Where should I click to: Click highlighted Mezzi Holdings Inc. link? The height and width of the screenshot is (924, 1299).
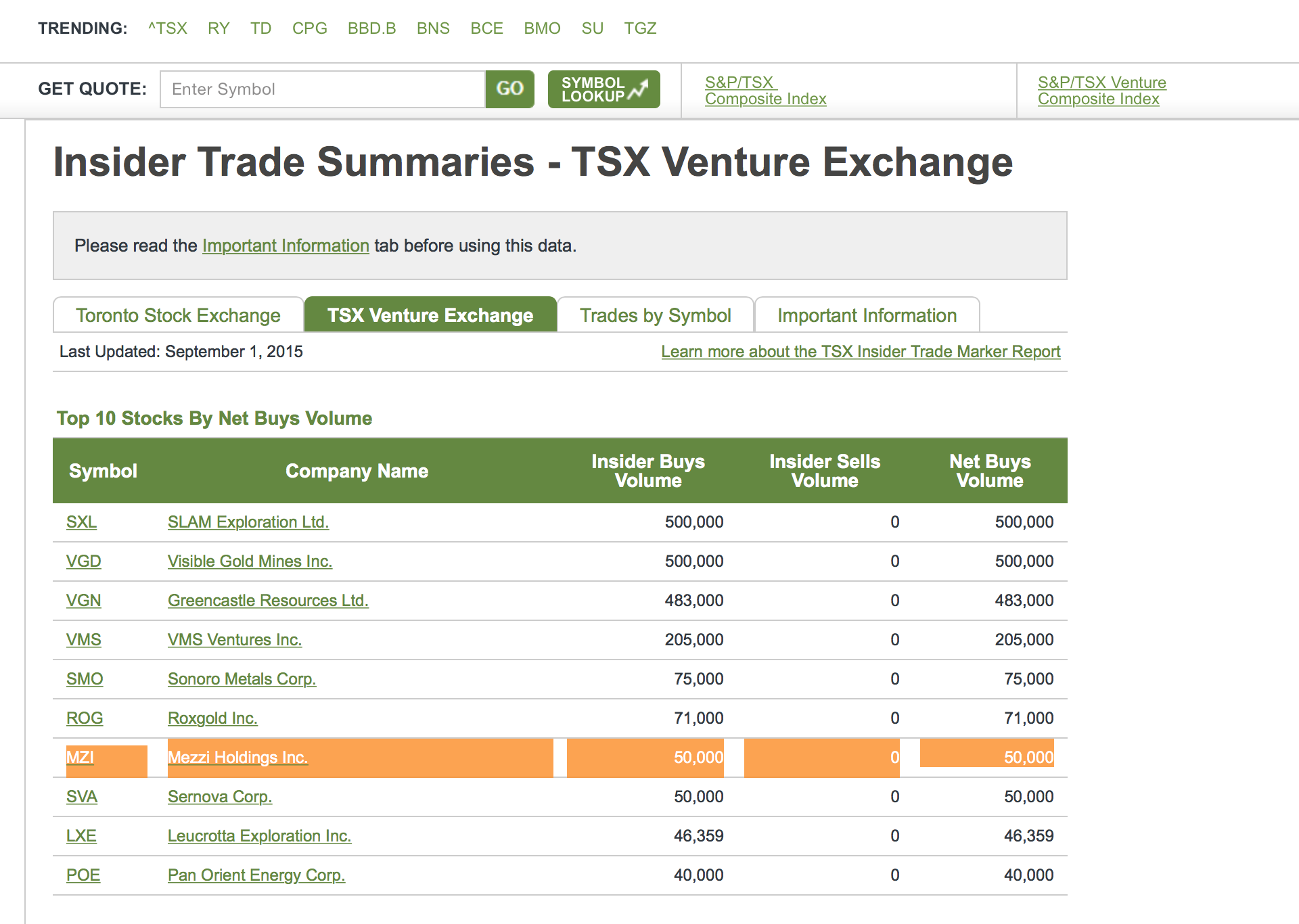237,758
